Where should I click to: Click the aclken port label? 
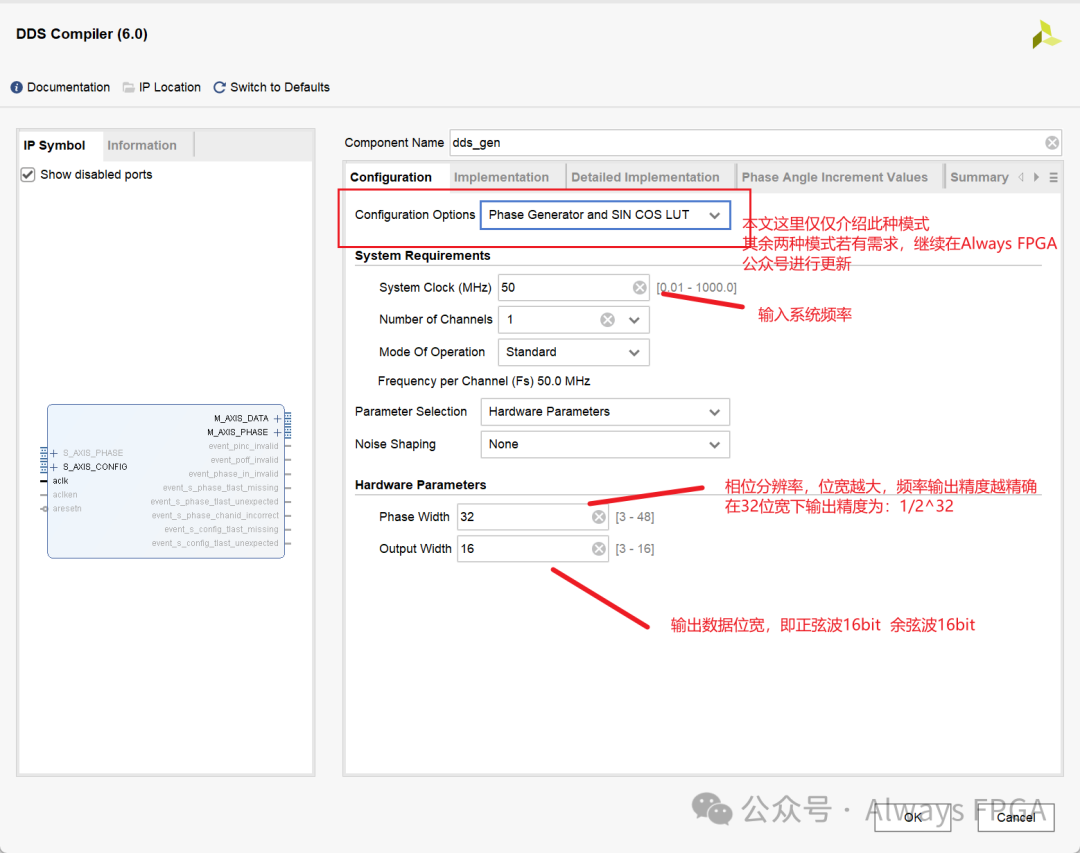coord(65,495)
